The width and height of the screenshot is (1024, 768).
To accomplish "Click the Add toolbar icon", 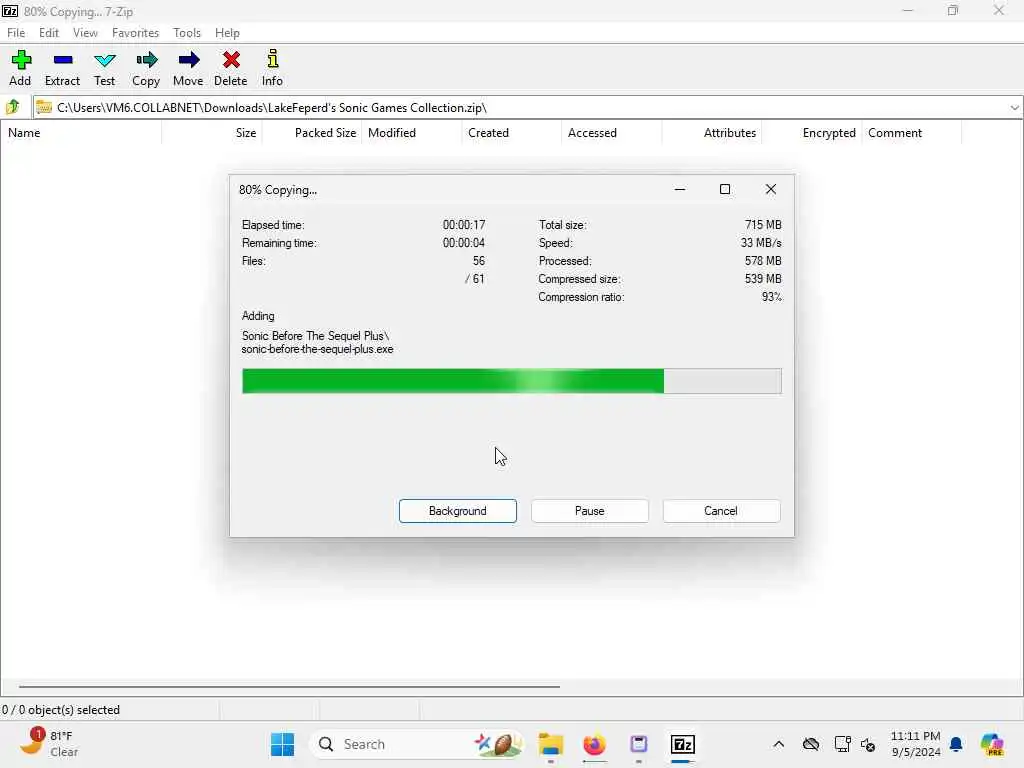I will (x=20, y=68).
